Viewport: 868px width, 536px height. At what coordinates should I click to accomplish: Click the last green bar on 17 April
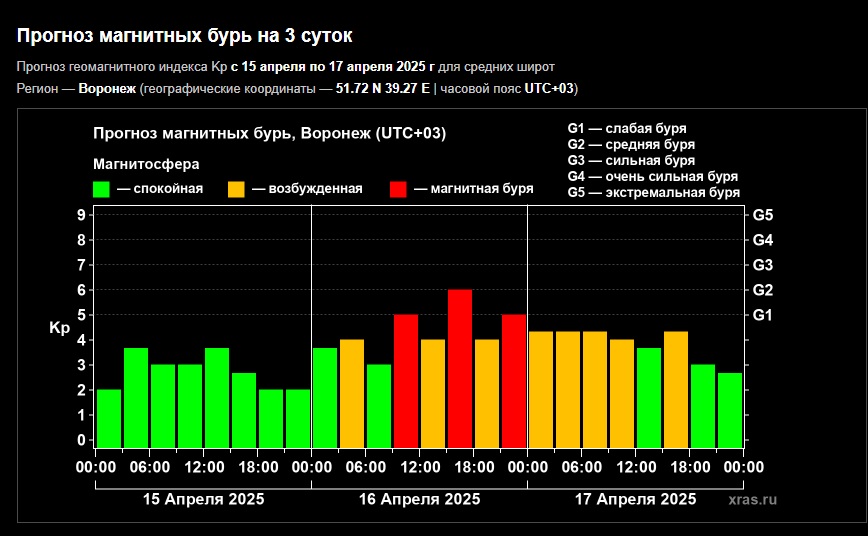coord(730,410)
